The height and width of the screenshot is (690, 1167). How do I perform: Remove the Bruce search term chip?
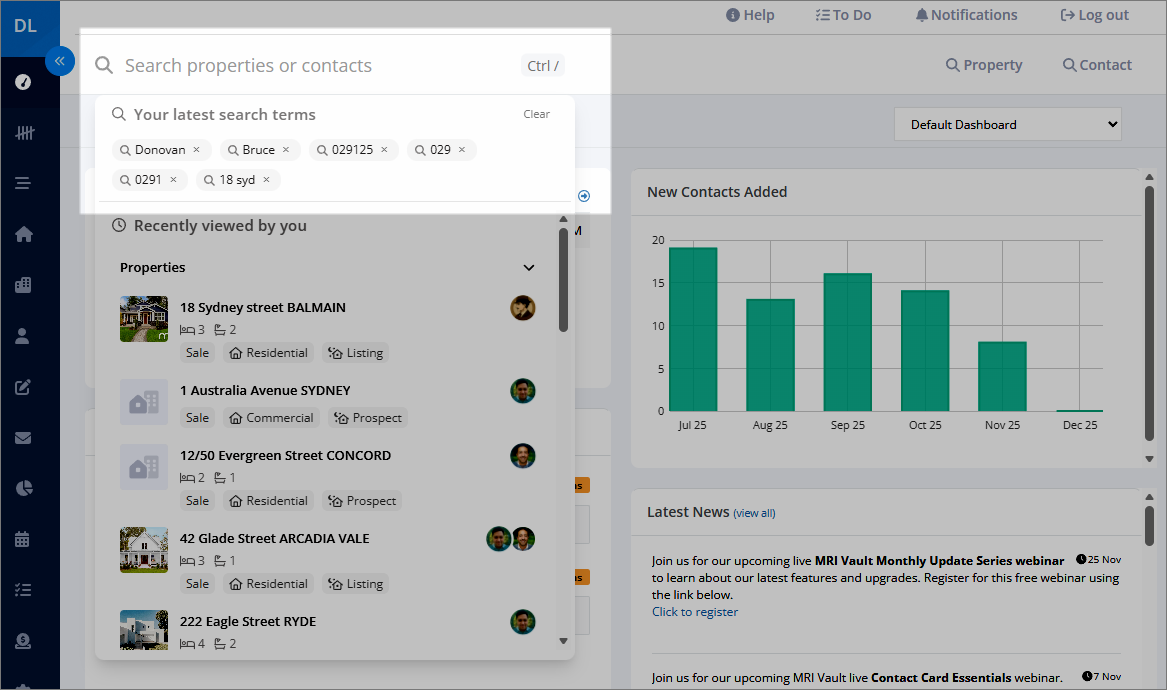(x=286, y=150)
